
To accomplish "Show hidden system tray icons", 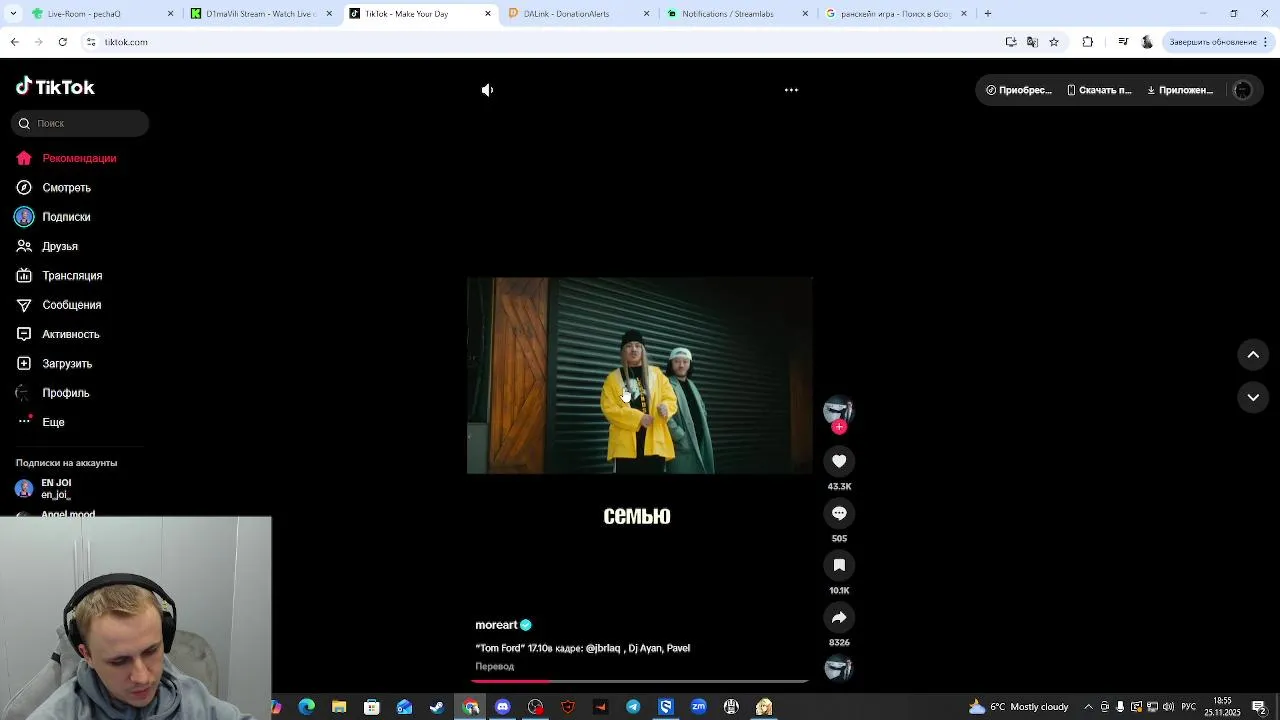I will 1089,707.
